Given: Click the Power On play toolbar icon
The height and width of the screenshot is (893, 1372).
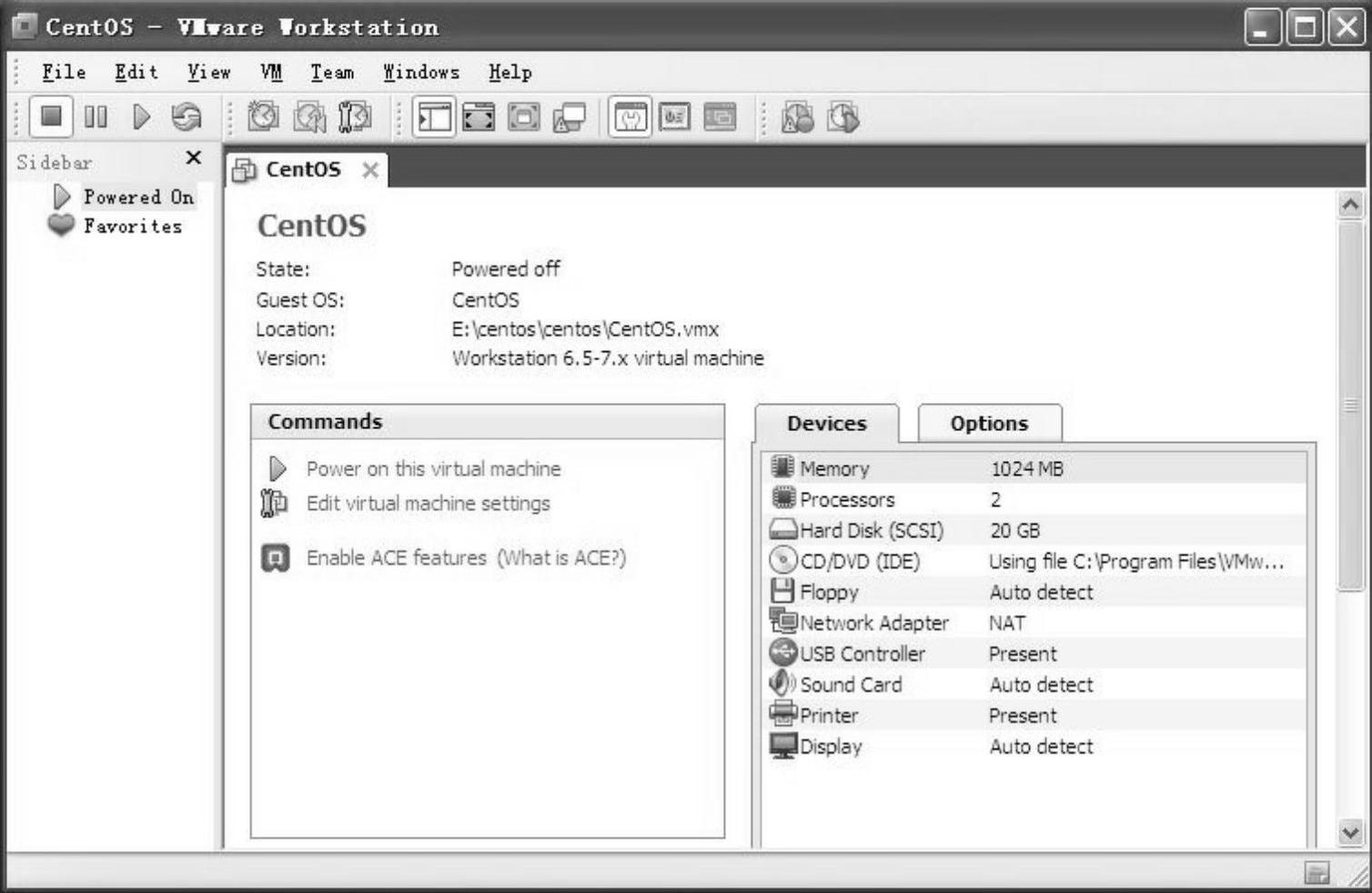Looking at the screenshot, I should pyautogui.click(x=141, y=117).
